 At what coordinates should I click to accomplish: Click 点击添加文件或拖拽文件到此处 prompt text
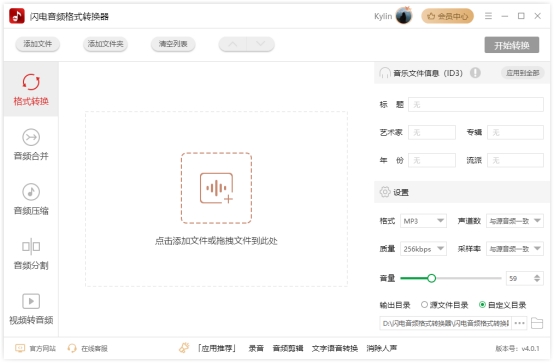pos(216,241)
